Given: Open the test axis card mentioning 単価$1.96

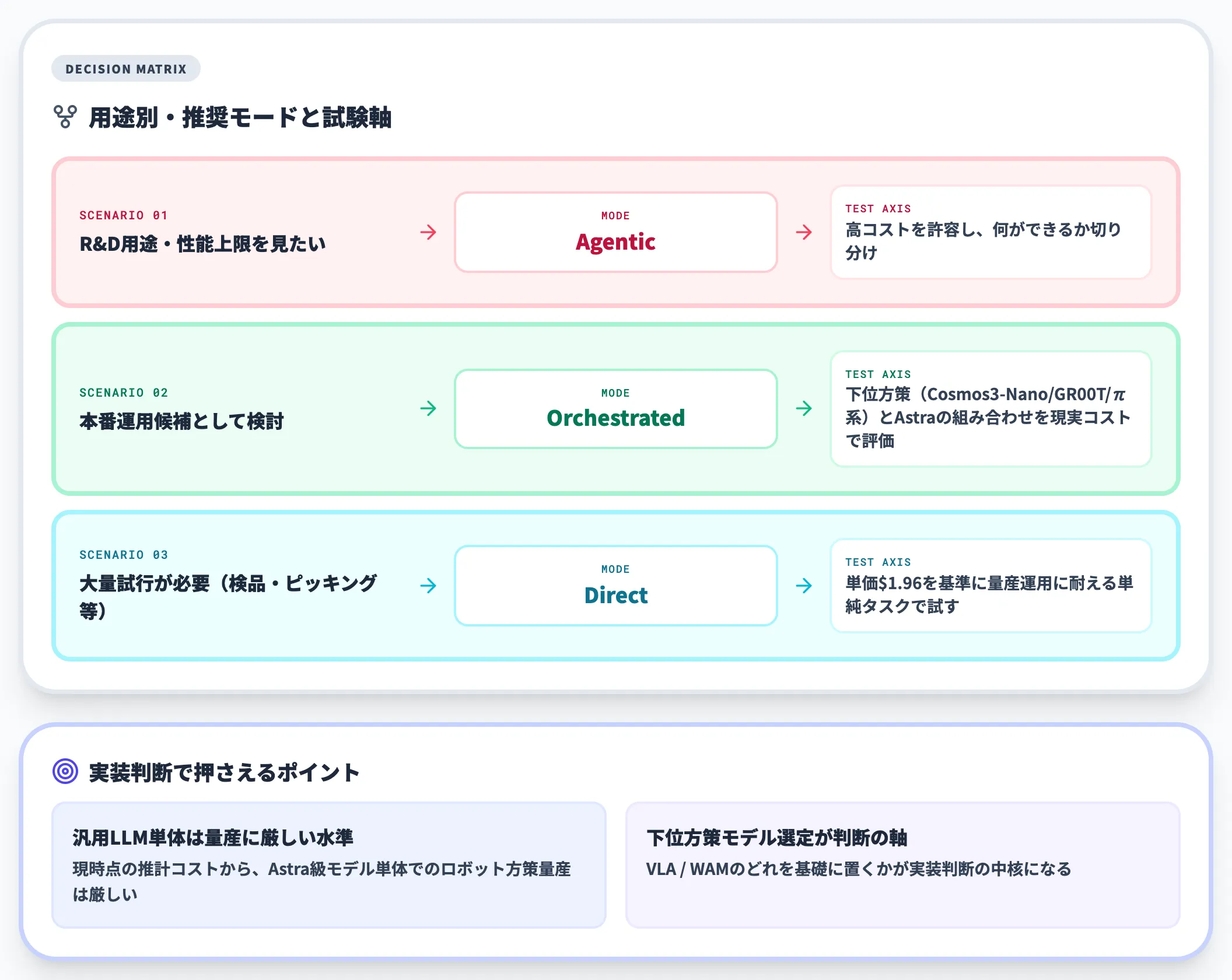Looking at the screenshot, I should click(x=991, y=585).
